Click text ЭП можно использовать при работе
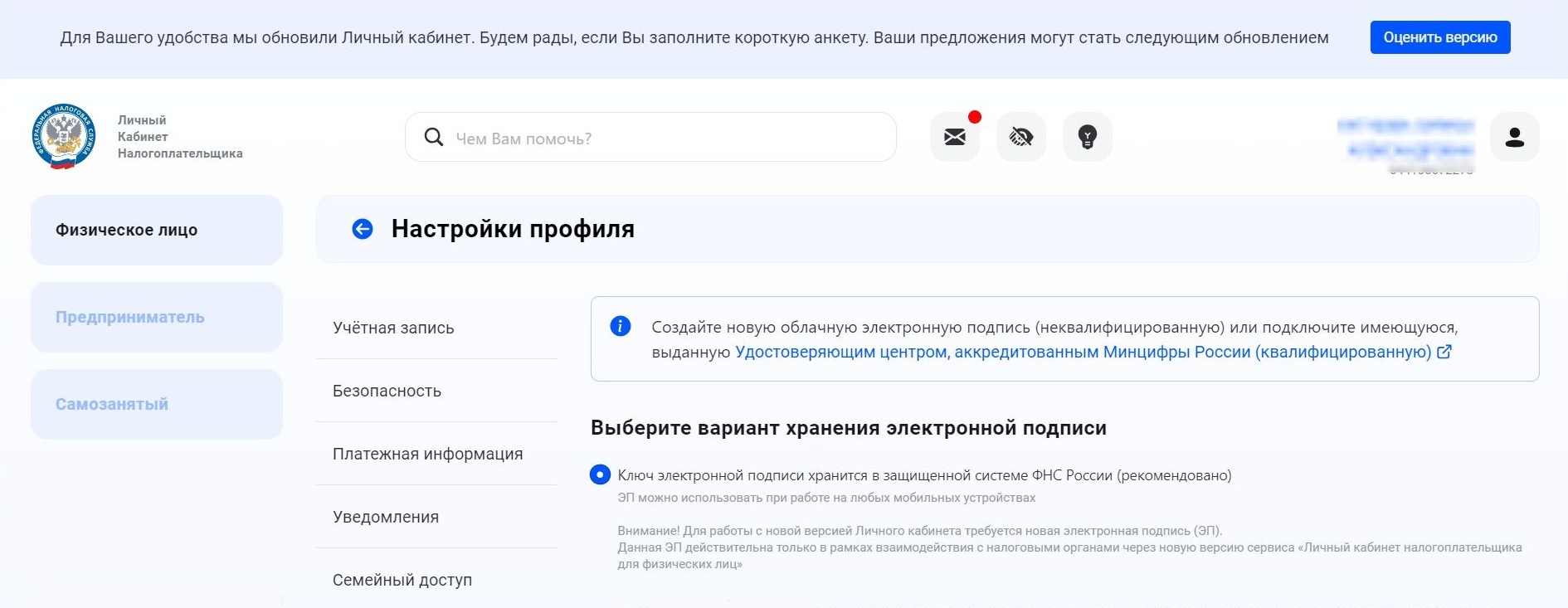This screenshot has height=608, width=1568. pyautogui.click(x=826, y=498)
